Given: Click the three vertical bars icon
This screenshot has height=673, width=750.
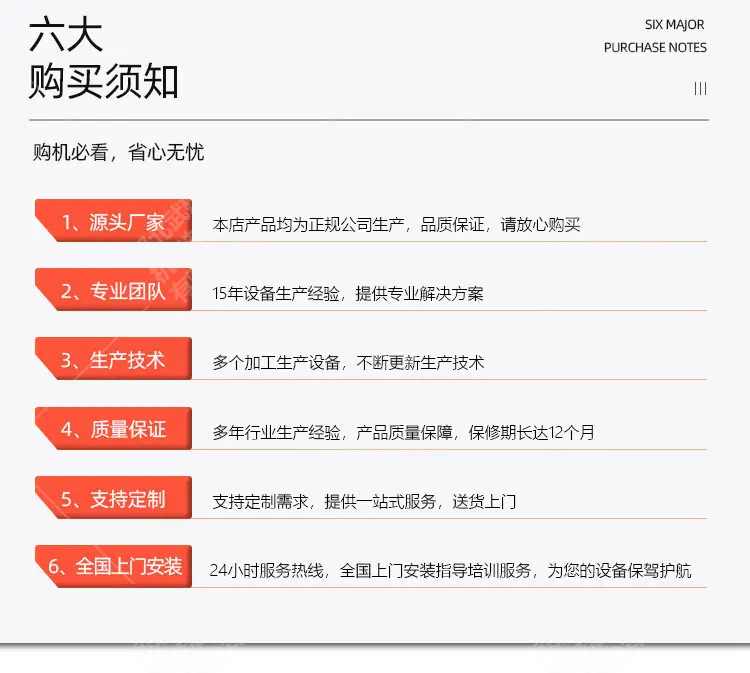Looking at the screenshot, I should click(700, 88).
